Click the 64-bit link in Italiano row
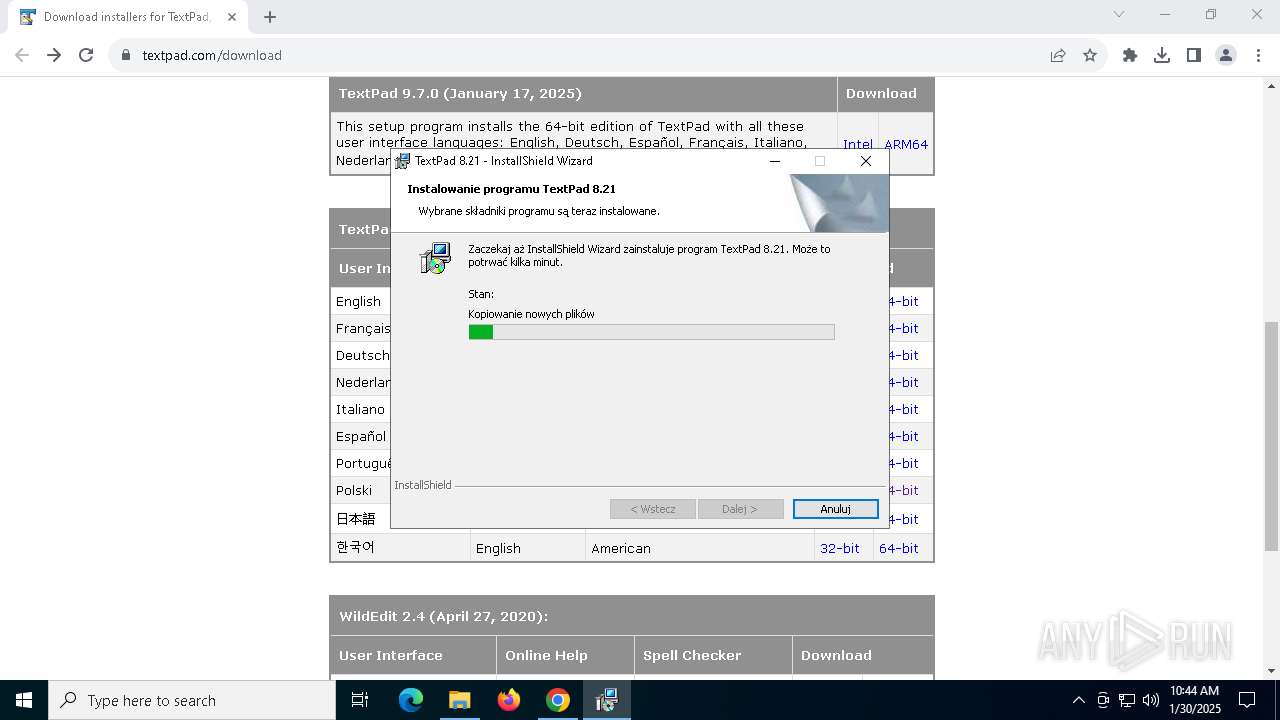 pyautogui.click(x=903, y=409)
